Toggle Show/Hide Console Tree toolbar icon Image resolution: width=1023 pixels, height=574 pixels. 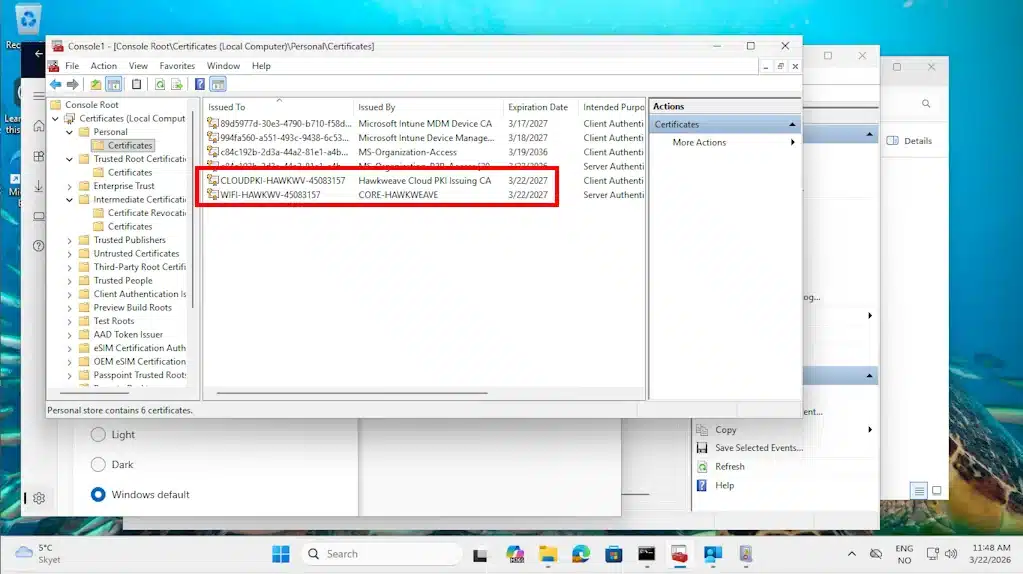click(x=114, y=85)
